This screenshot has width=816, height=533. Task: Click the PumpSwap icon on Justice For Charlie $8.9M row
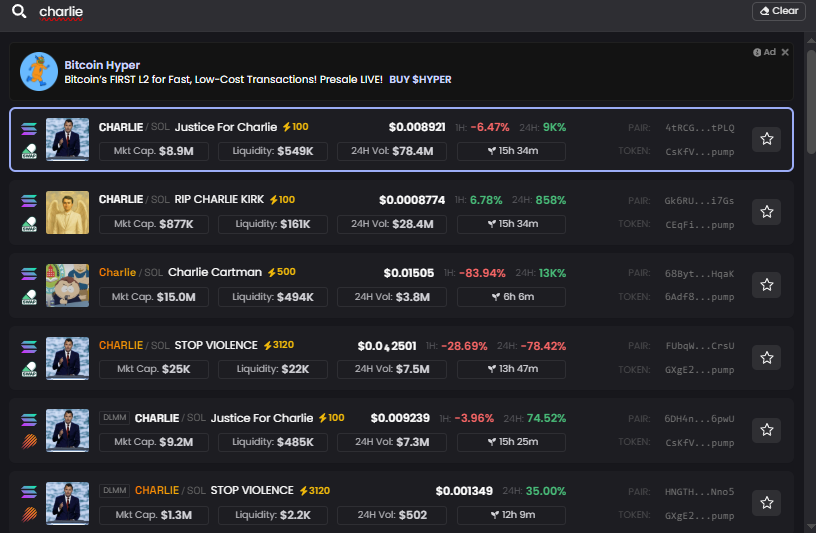pos(29,151)
